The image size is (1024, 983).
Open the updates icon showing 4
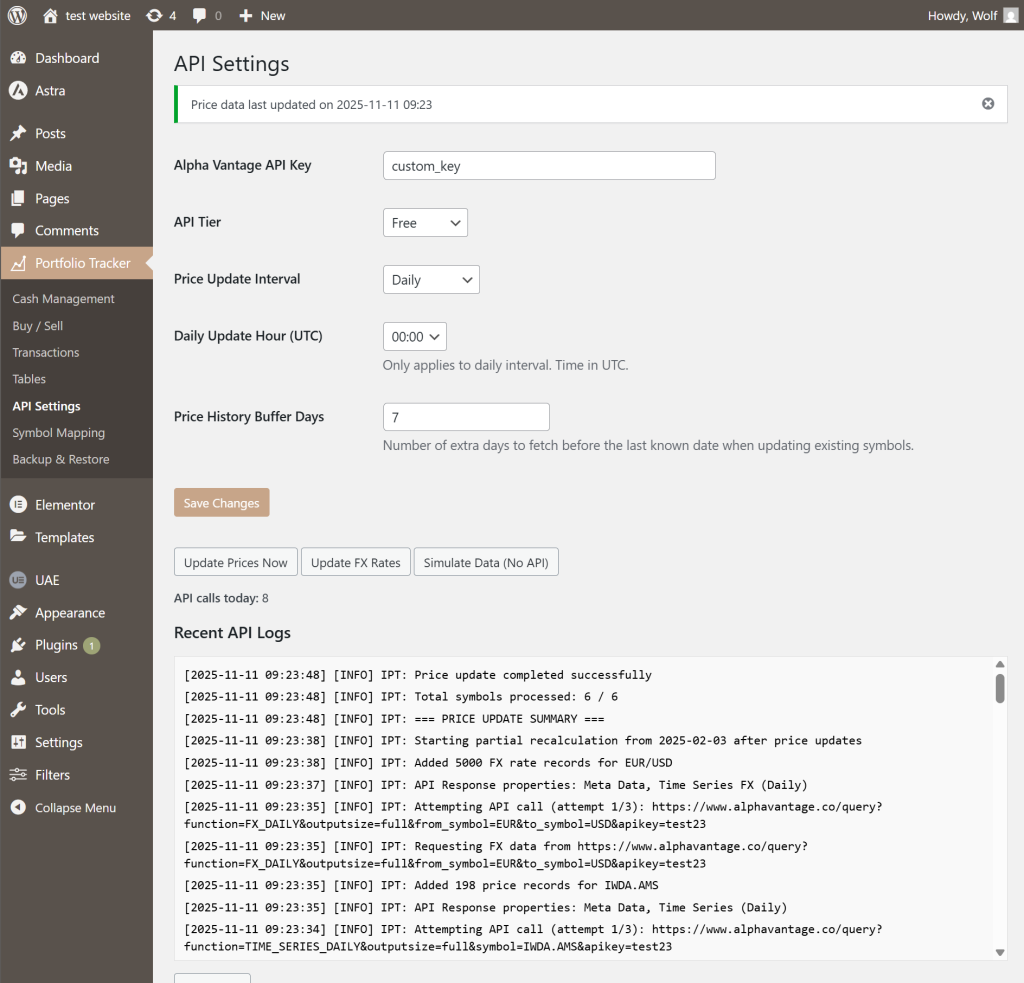[154, 15]
